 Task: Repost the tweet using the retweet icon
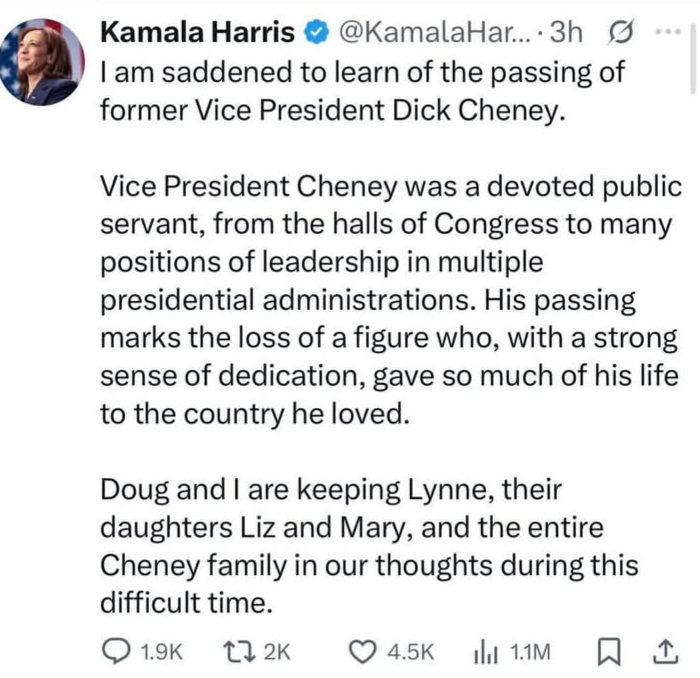(235, 652)
